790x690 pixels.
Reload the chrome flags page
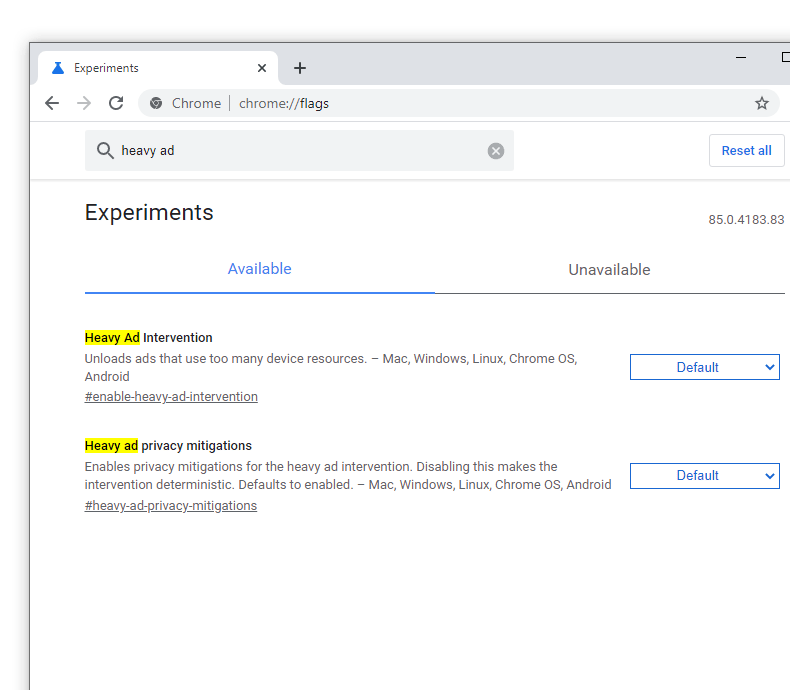pyautogui.click(x=116, y=103)
